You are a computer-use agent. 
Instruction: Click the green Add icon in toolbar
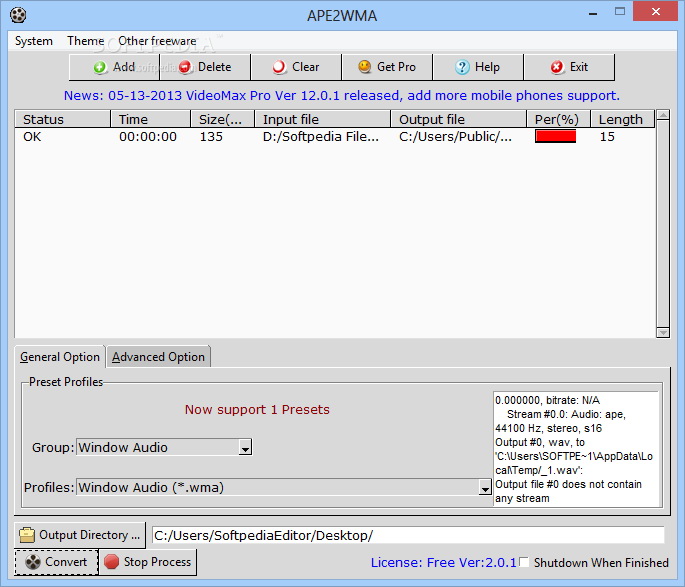[100, 67]
